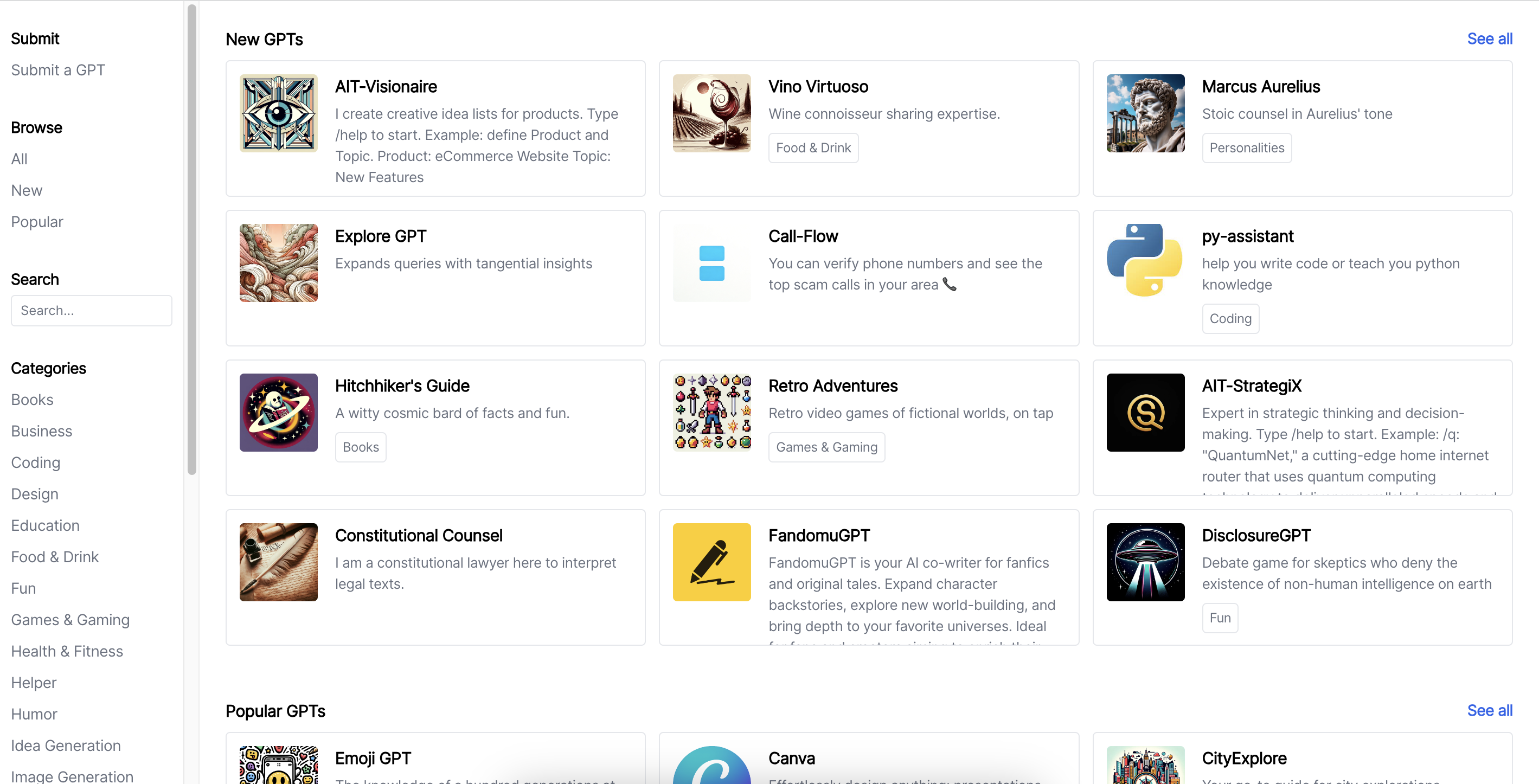Click See all for Popular GPTs

coord(1489,711)
